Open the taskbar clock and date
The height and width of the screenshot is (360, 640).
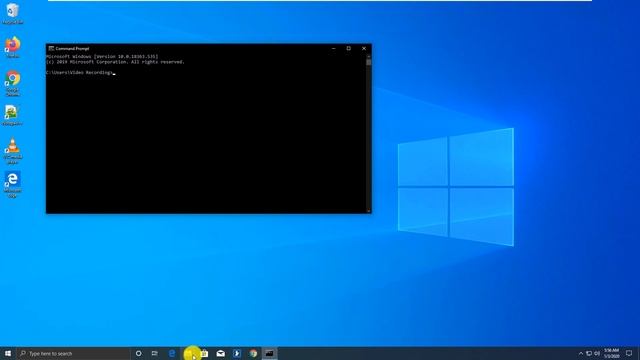coord(611,353)
